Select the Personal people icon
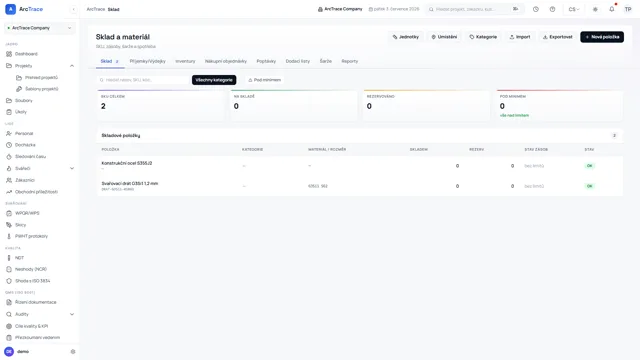The width and height of the screenshot is (640, 360). [x=9, y=133]
